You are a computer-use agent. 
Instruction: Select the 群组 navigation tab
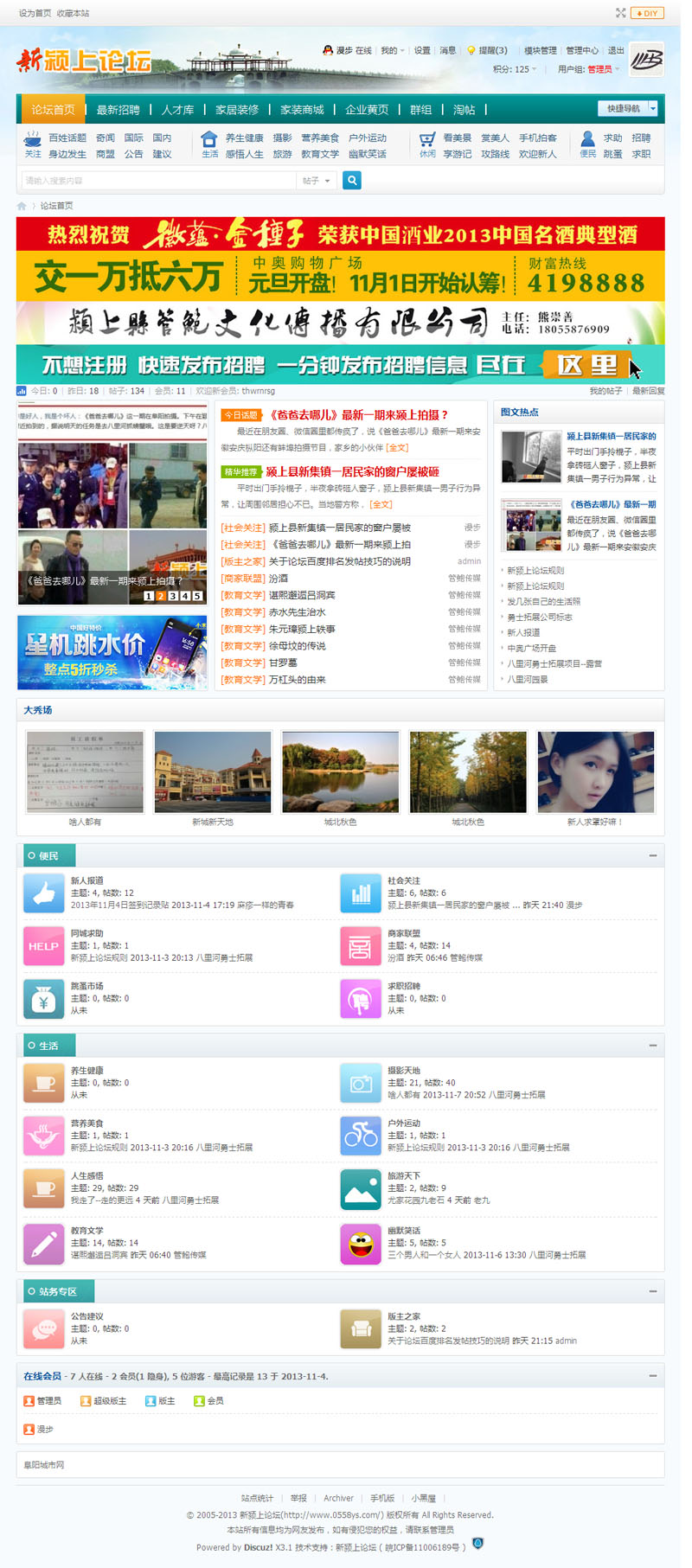point(420,110)
